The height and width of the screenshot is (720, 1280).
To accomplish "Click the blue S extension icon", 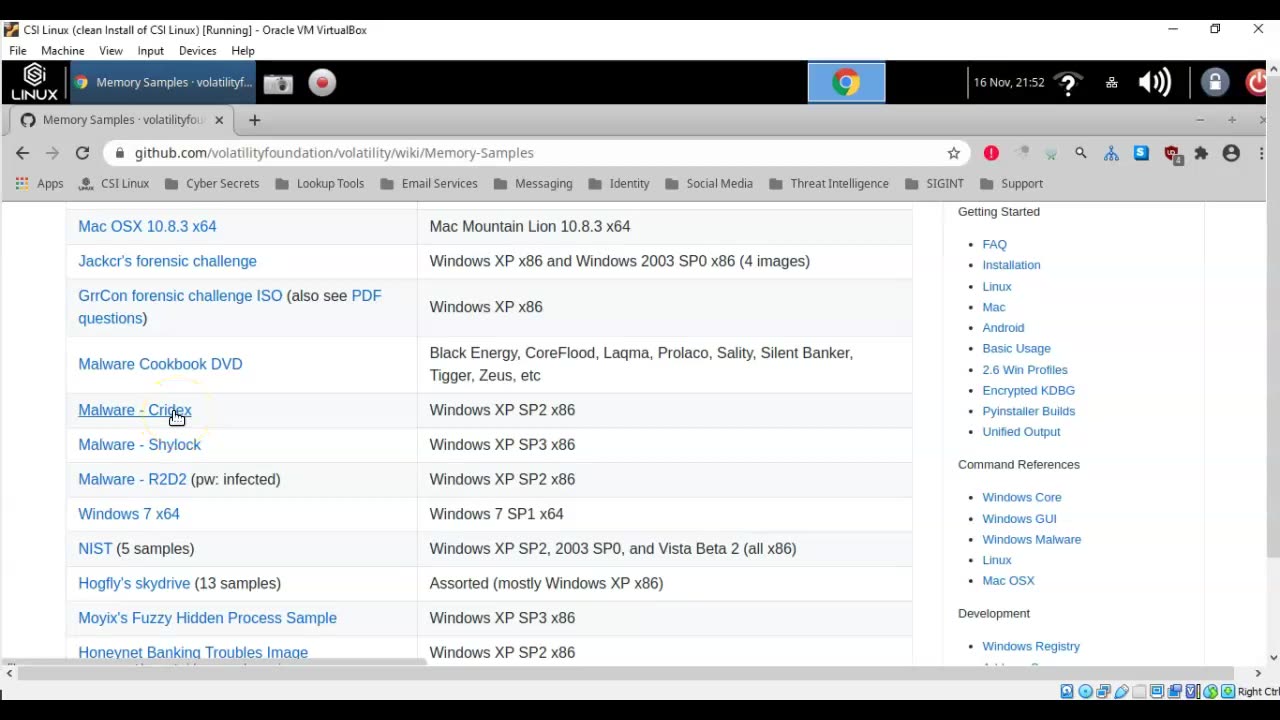I will click(1141, 153).
